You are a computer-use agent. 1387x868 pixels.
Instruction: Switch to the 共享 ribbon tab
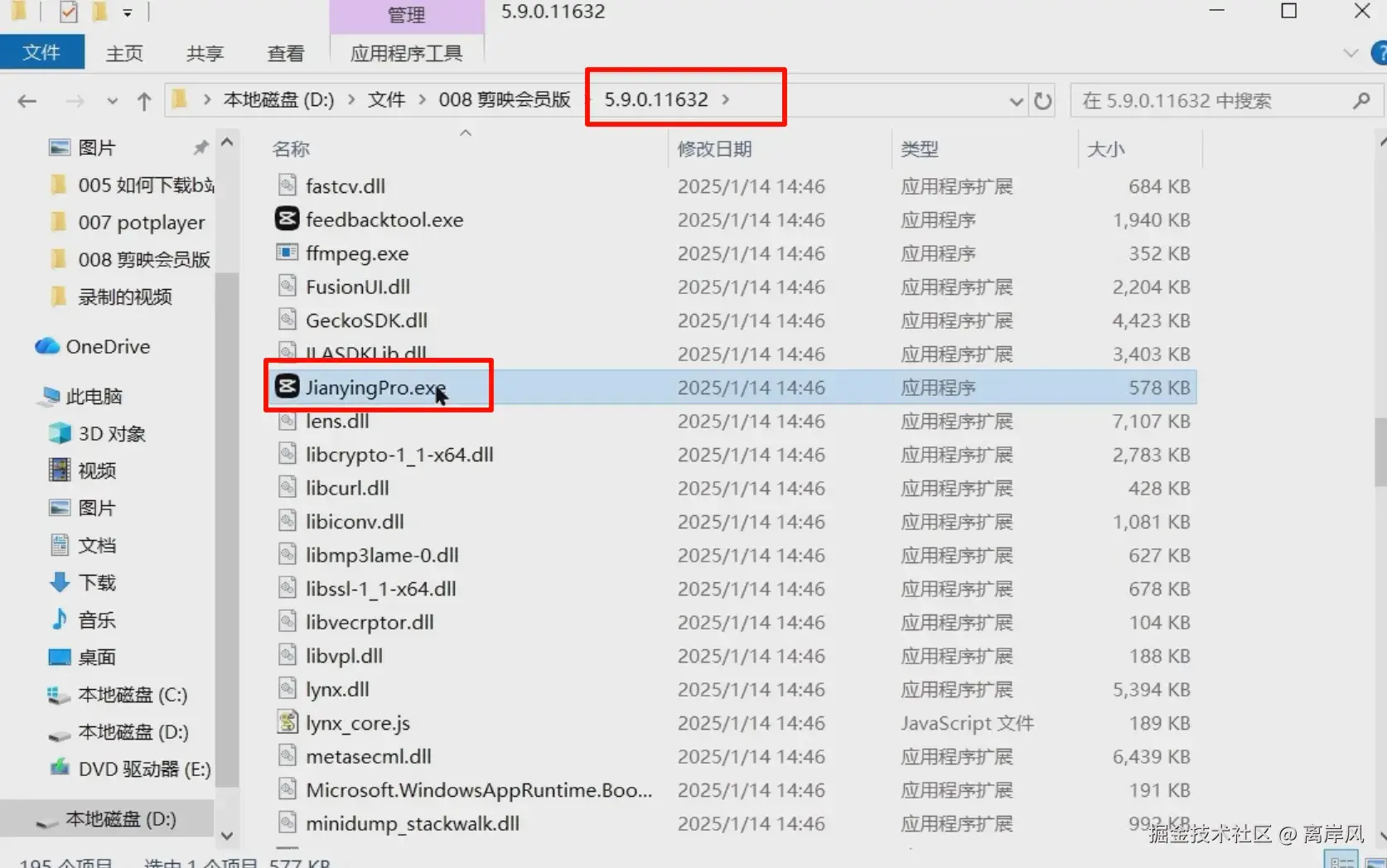tap(205, 53)
